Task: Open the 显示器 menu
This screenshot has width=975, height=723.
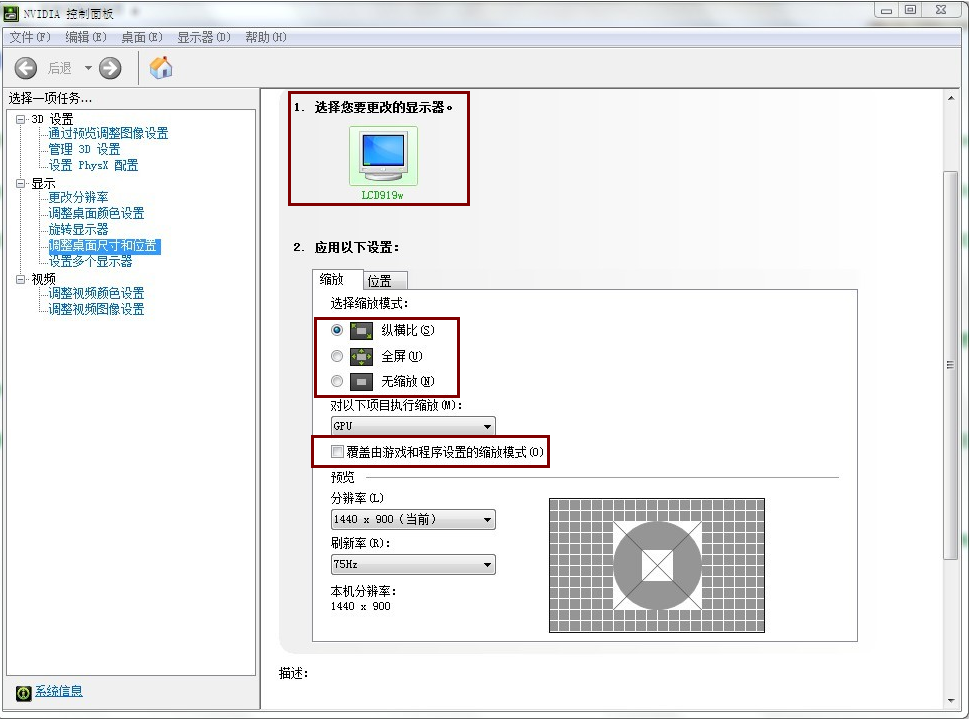Action: tap(203, 37)
